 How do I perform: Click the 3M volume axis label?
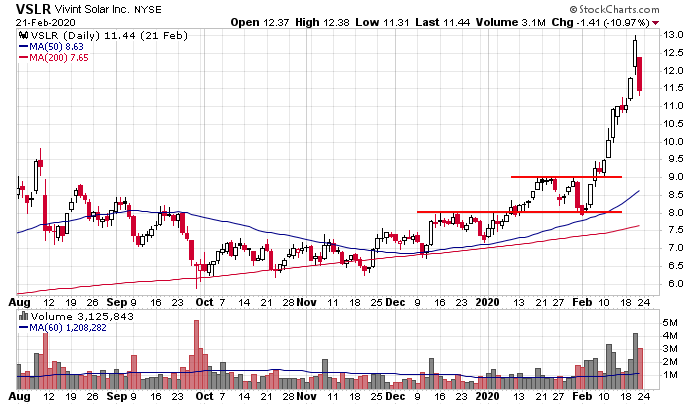click(670, 349)
